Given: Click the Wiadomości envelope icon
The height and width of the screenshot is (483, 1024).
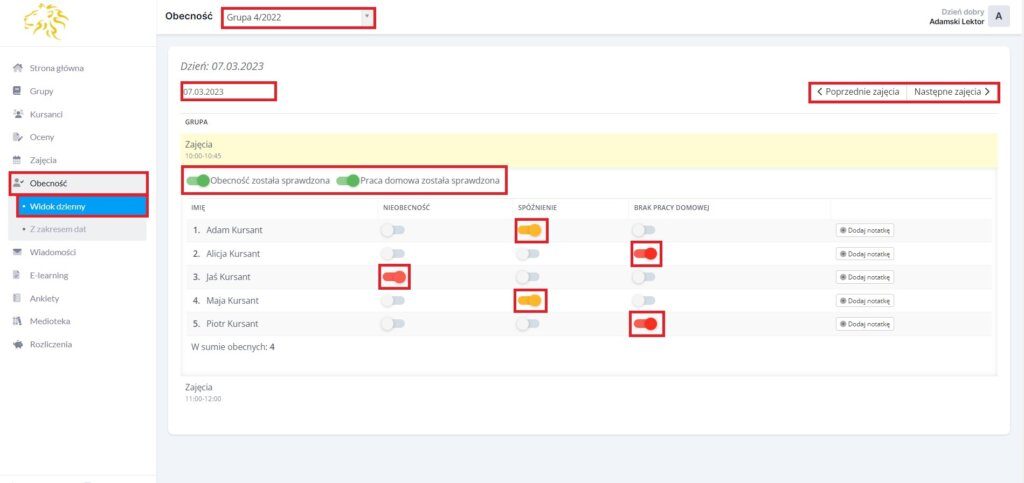Looking at the screenshot, I should coord(17,252).
